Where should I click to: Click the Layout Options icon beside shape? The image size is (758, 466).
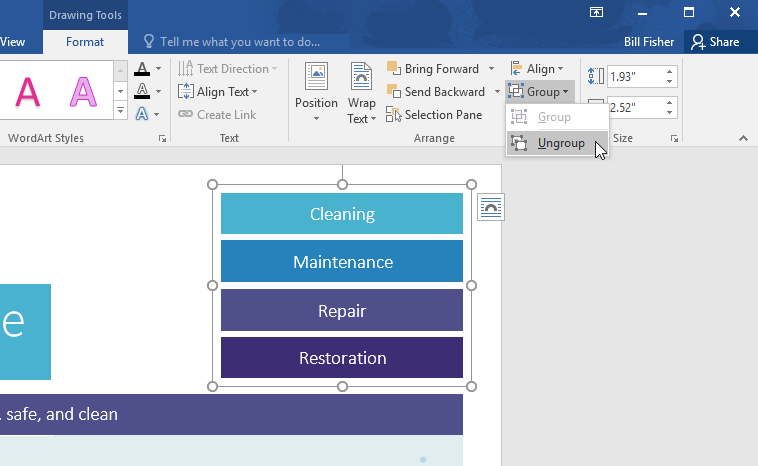click(x=490, y=207)
